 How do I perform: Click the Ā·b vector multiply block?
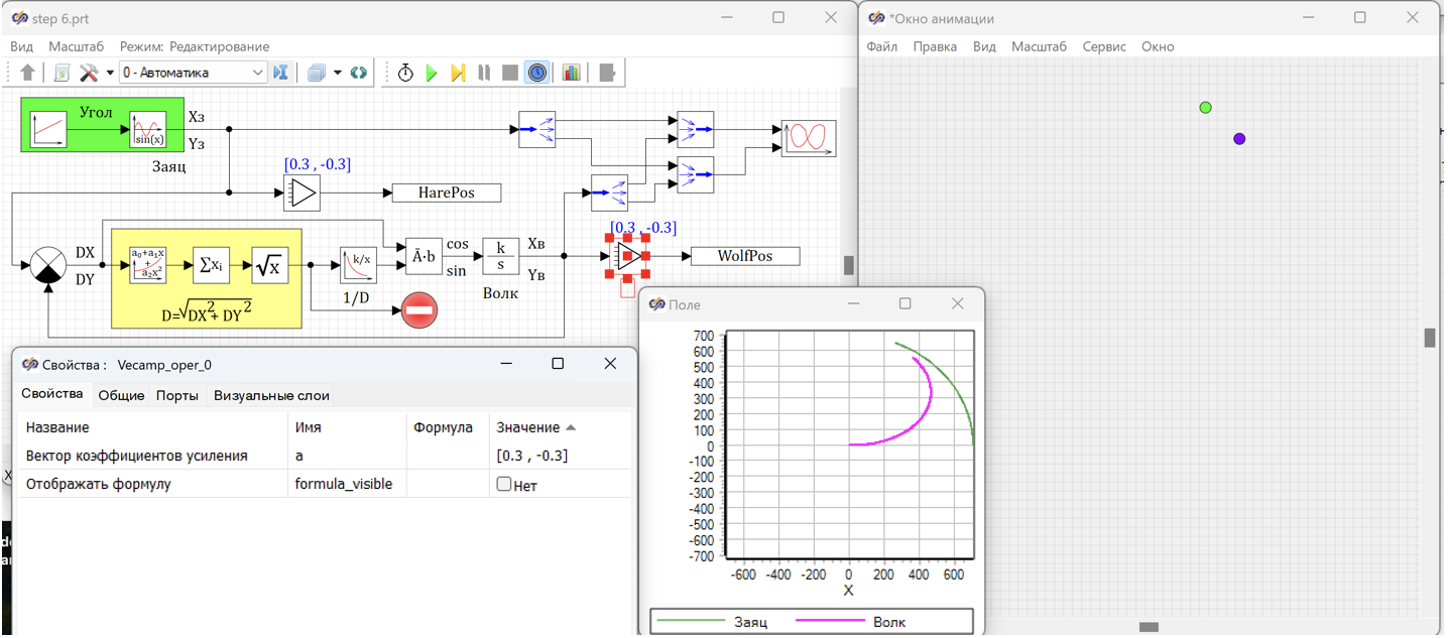[x=423, y=257]
